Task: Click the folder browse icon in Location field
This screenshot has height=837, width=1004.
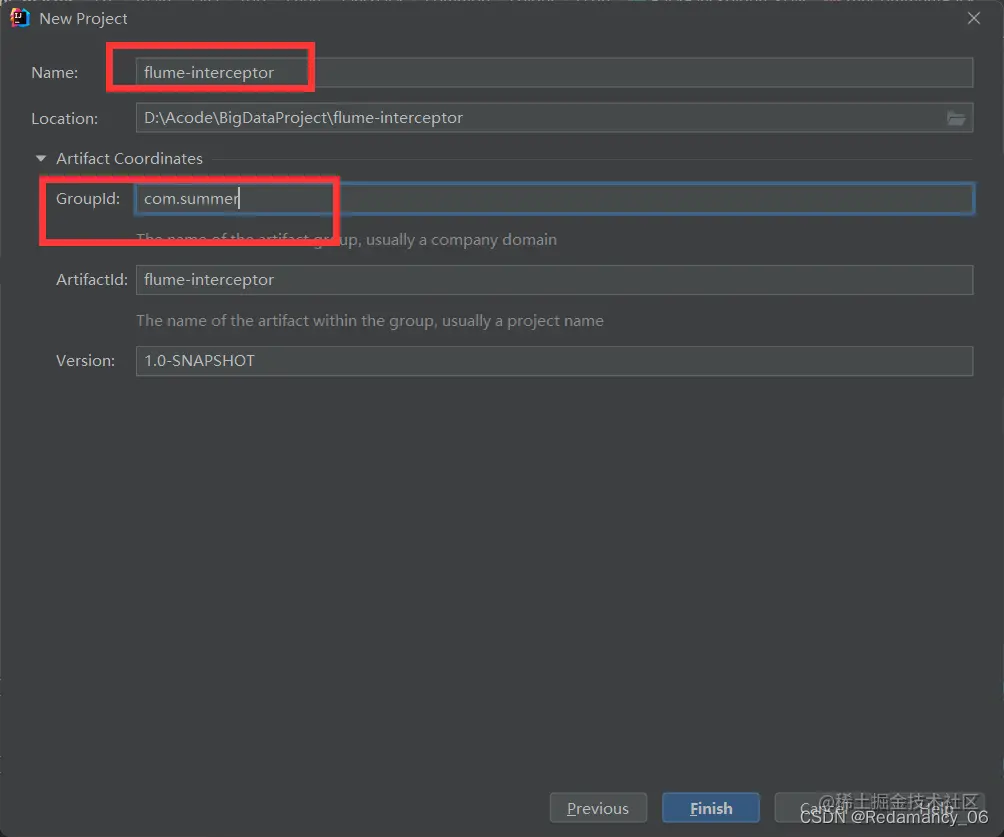Action: [956, 118]
